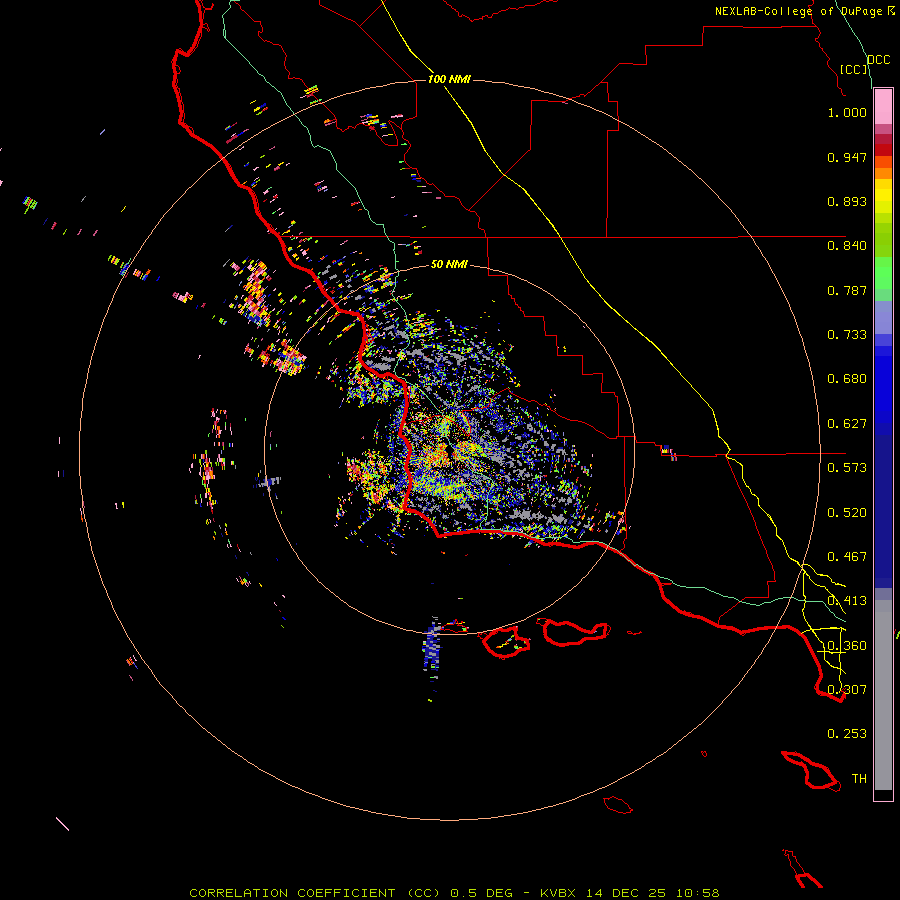This screenshot has height=900, width=900.
Task: Click the 0.787 legend value
Action: (x=847, y=290)
